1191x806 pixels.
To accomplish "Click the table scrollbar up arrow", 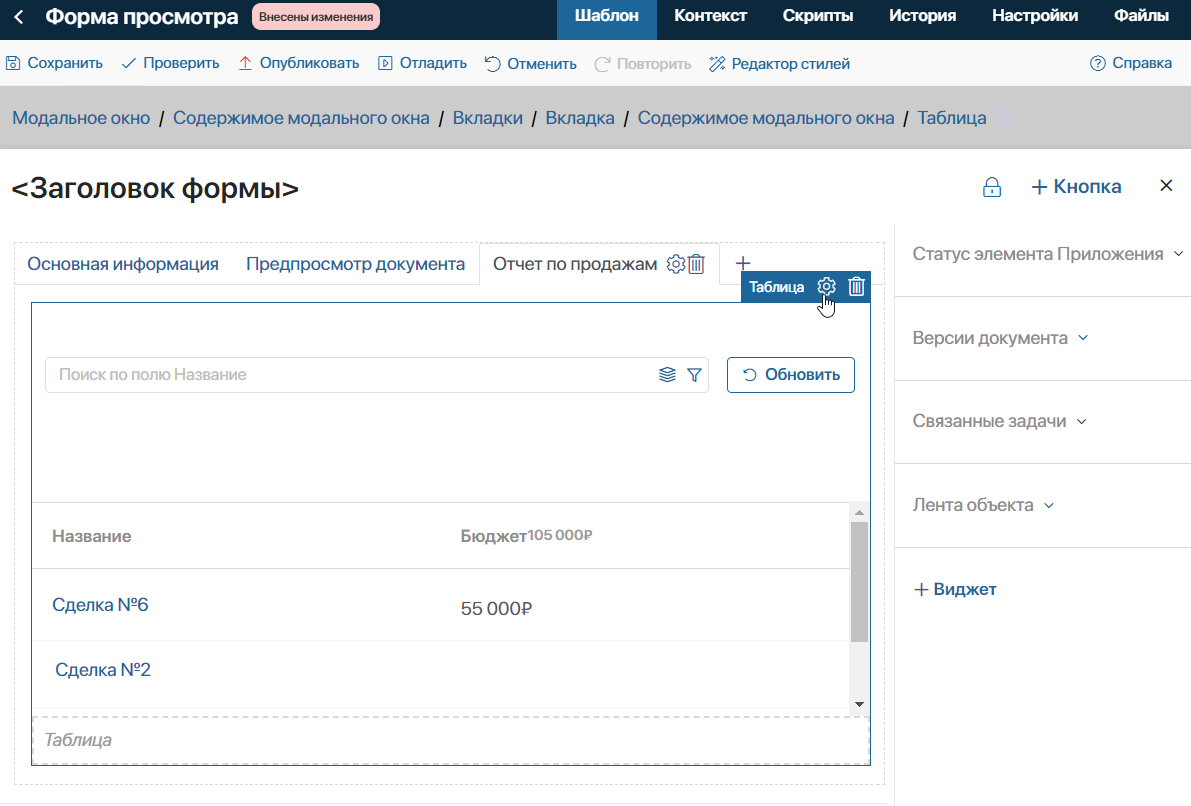I will pos(859,513).
